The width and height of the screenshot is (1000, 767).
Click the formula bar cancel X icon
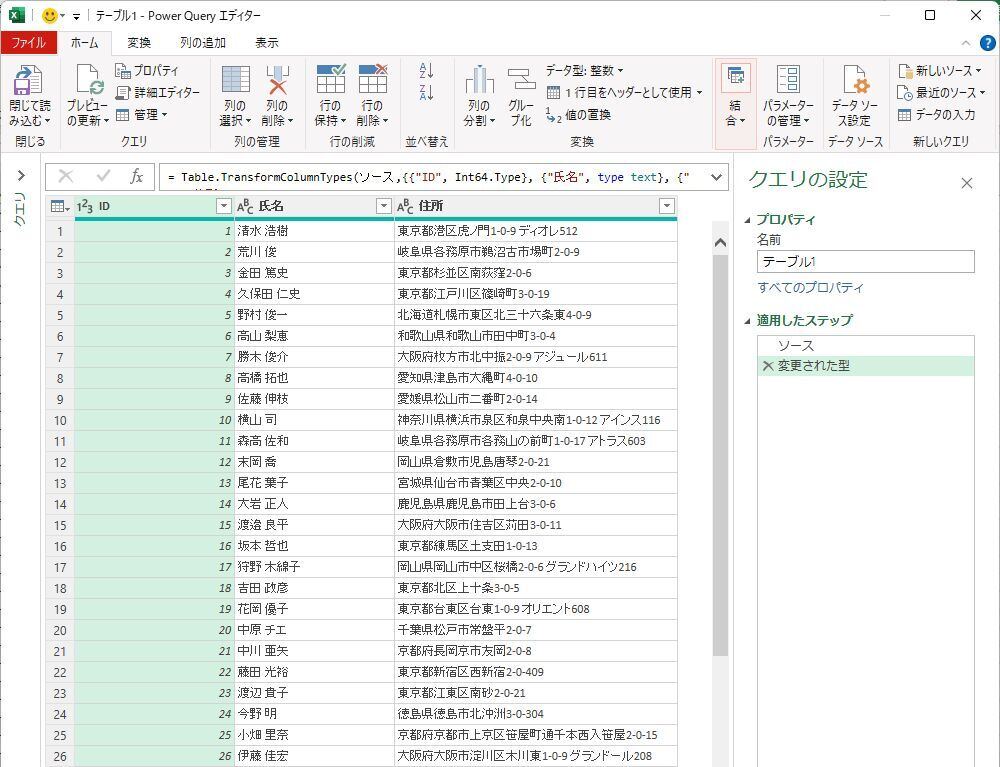tap(66, 177)
